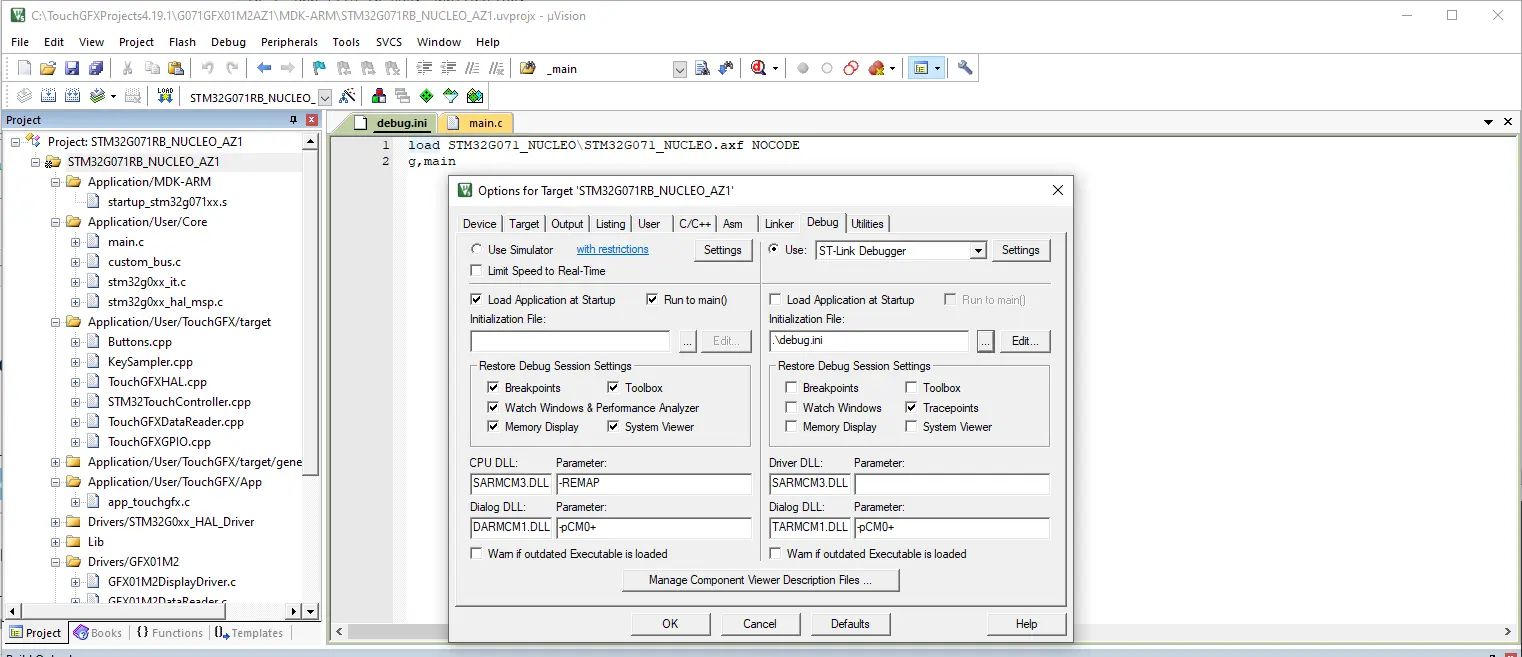Open the ST-Link Debugger dropdown
This screenshot has width=1522, height=657.
[x=978, y=251]
